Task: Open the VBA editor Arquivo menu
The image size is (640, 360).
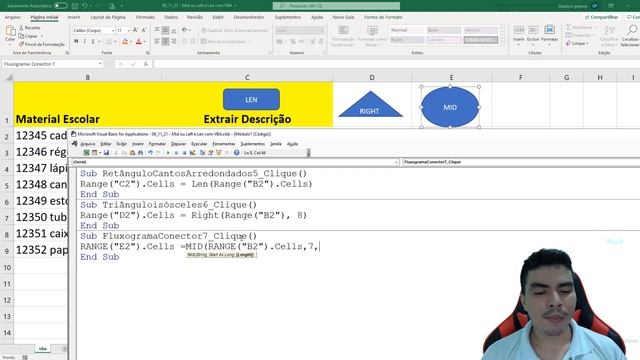Action: 87,144
